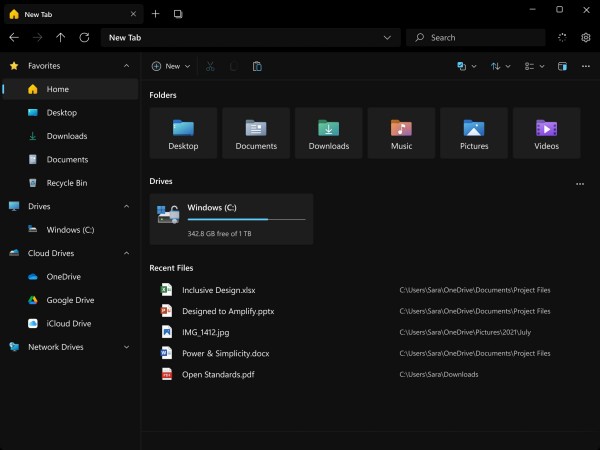Open Inclusive Design.xlsx recent file
This screenshot has width=600, height=450.
click(218, 290)
